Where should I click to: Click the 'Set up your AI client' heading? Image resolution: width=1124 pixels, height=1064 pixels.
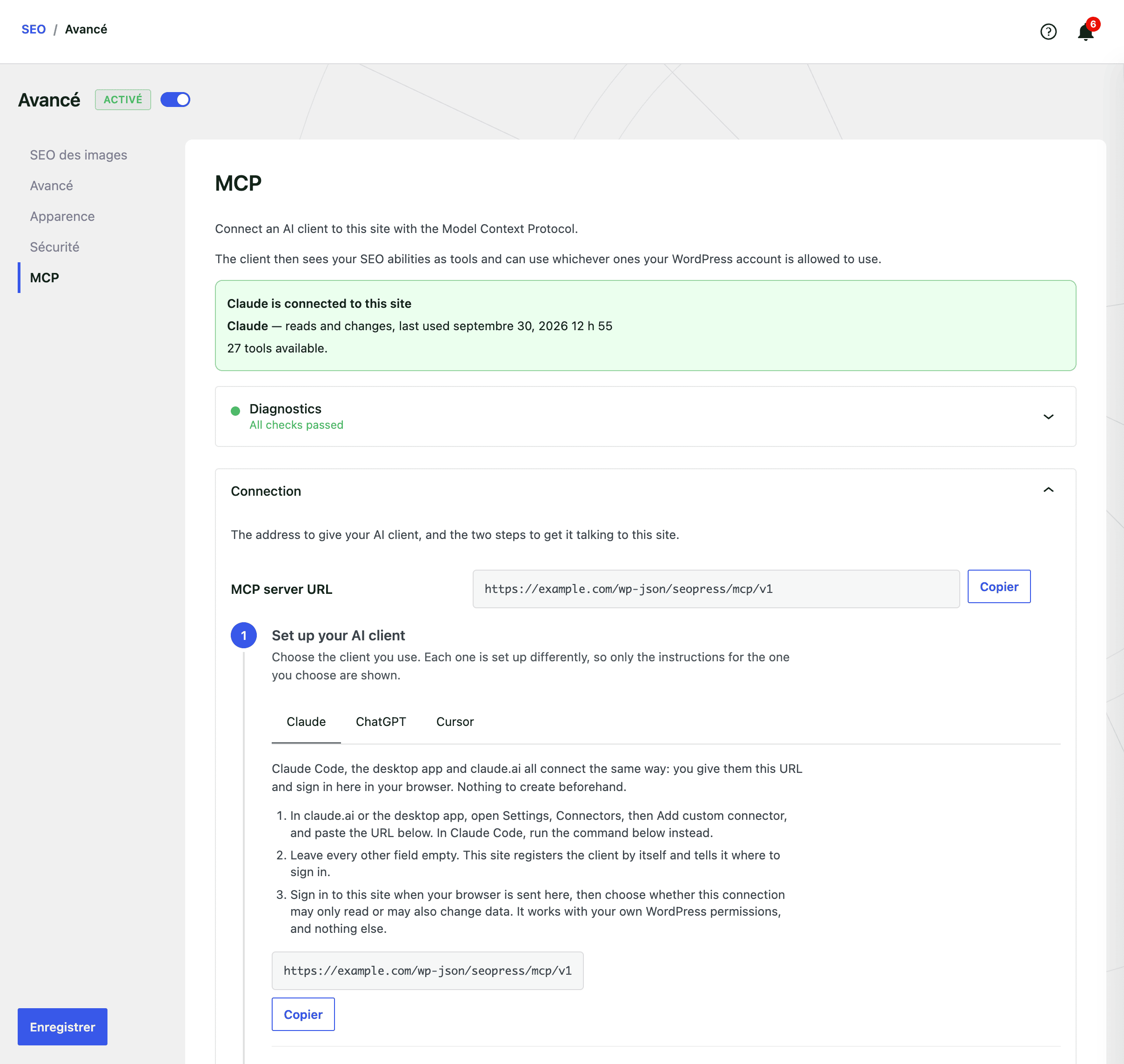click(338, 635)
